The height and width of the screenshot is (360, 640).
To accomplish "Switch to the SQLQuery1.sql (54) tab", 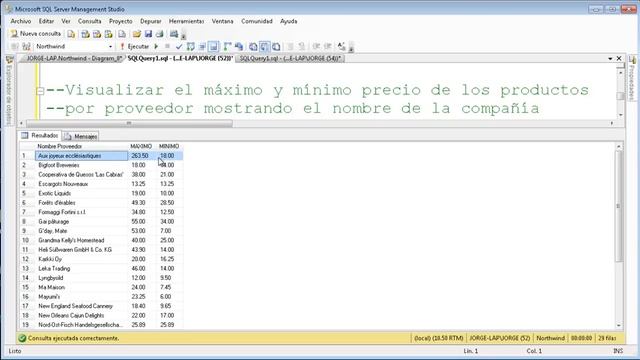I will (x=290, y=58).
